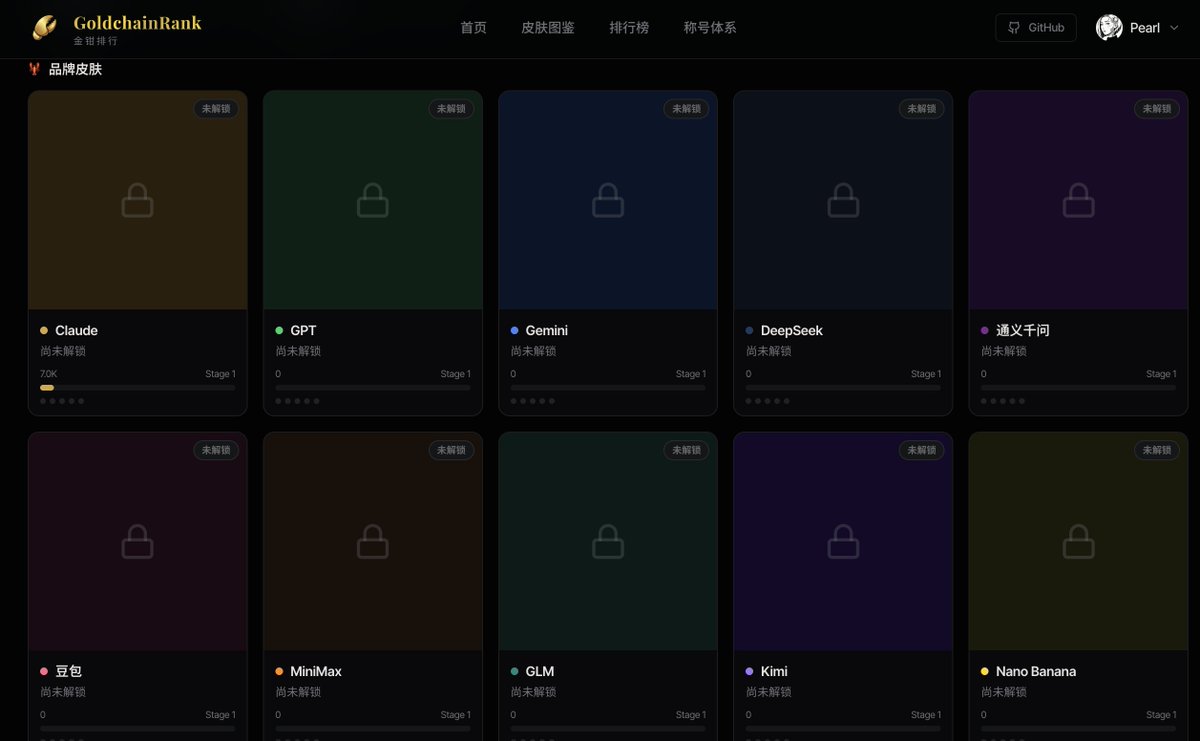Click the DeepSeek card name text
1200x741 pixels.
click(791, 330)
